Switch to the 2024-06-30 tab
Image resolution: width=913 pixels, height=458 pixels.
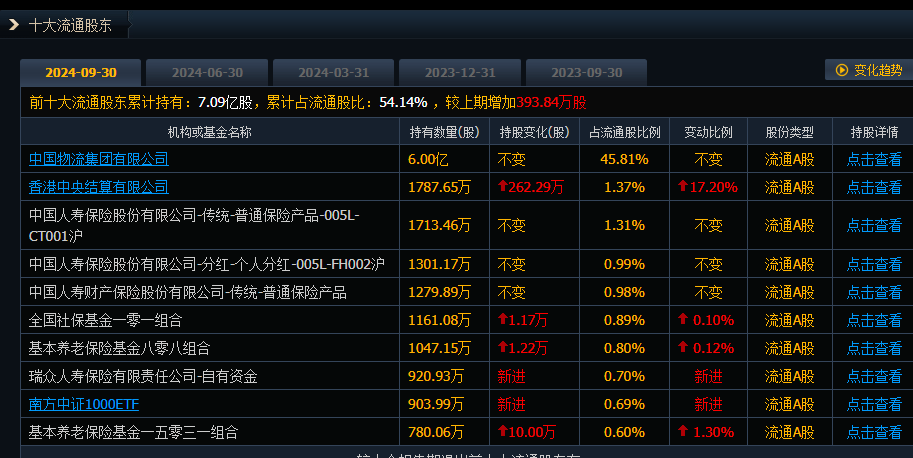point(207,73)
